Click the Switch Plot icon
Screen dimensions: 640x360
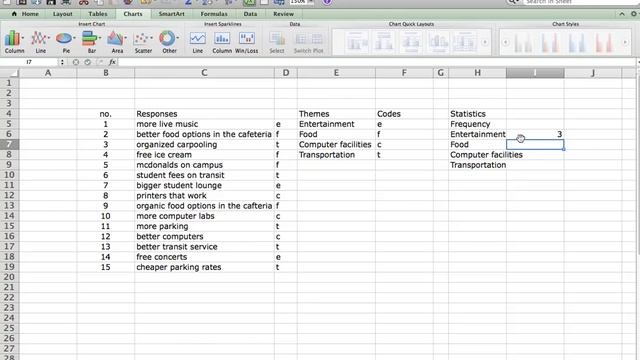[x=309, y=42]
